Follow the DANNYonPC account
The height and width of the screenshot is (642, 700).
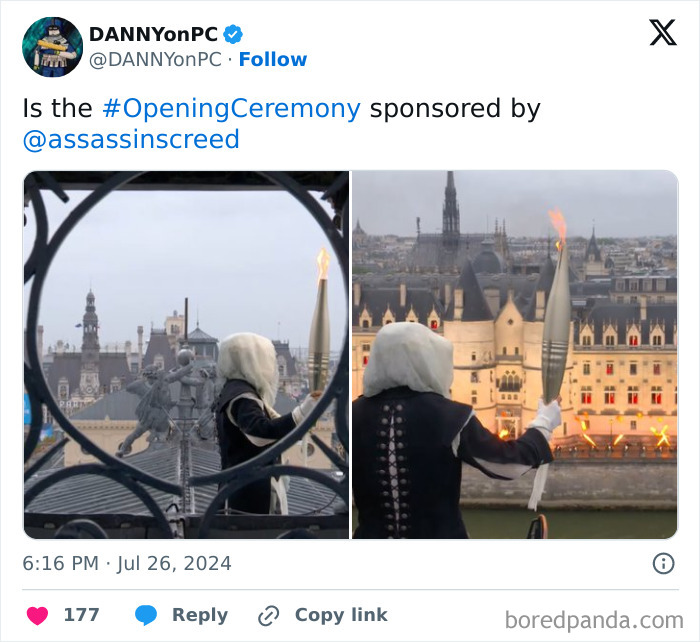[273, 59]
